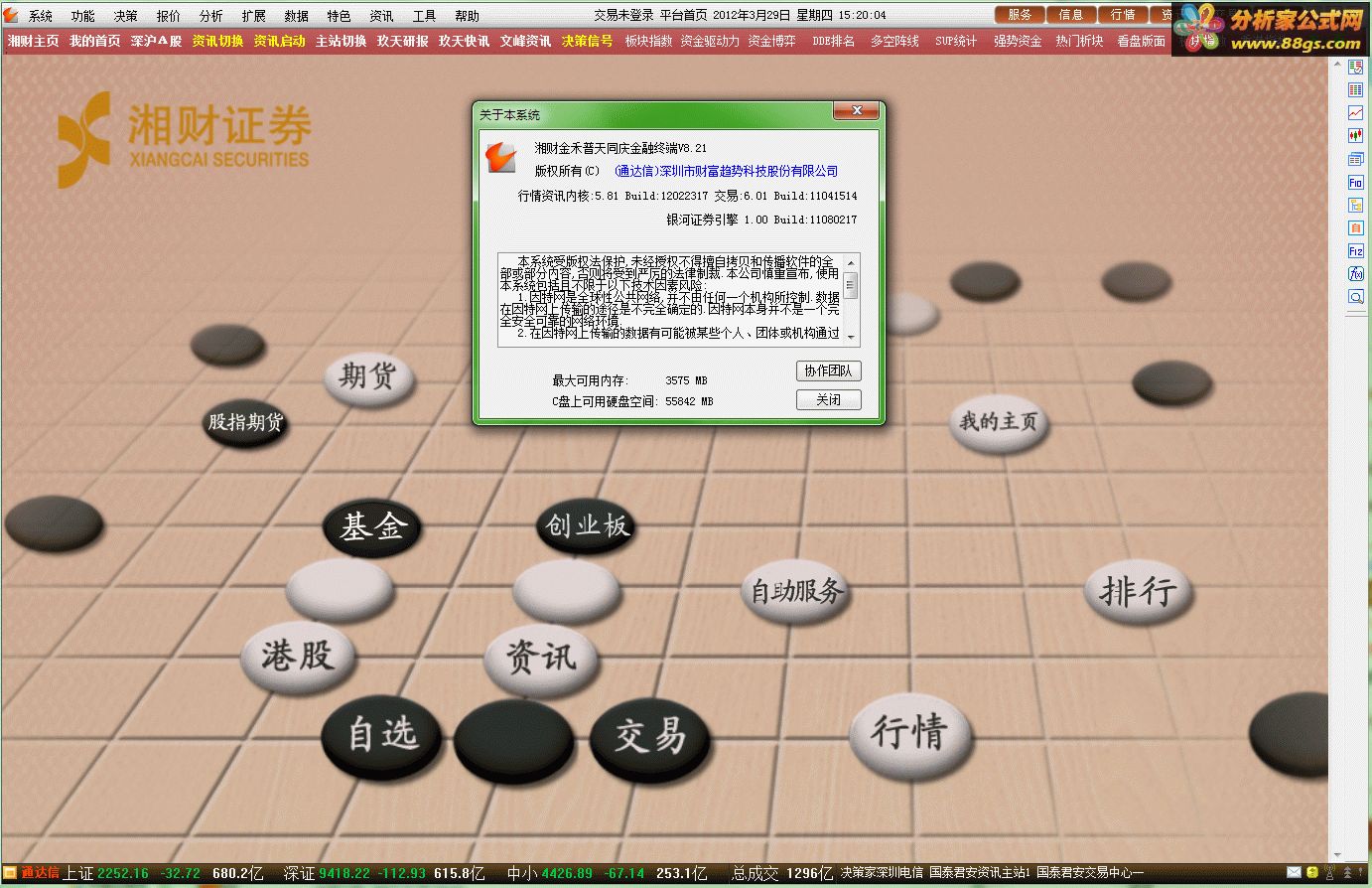Viewport: 1372px width, 888px height.
Task: Click the 排行 white stone
Action: tap(1138, 592)
